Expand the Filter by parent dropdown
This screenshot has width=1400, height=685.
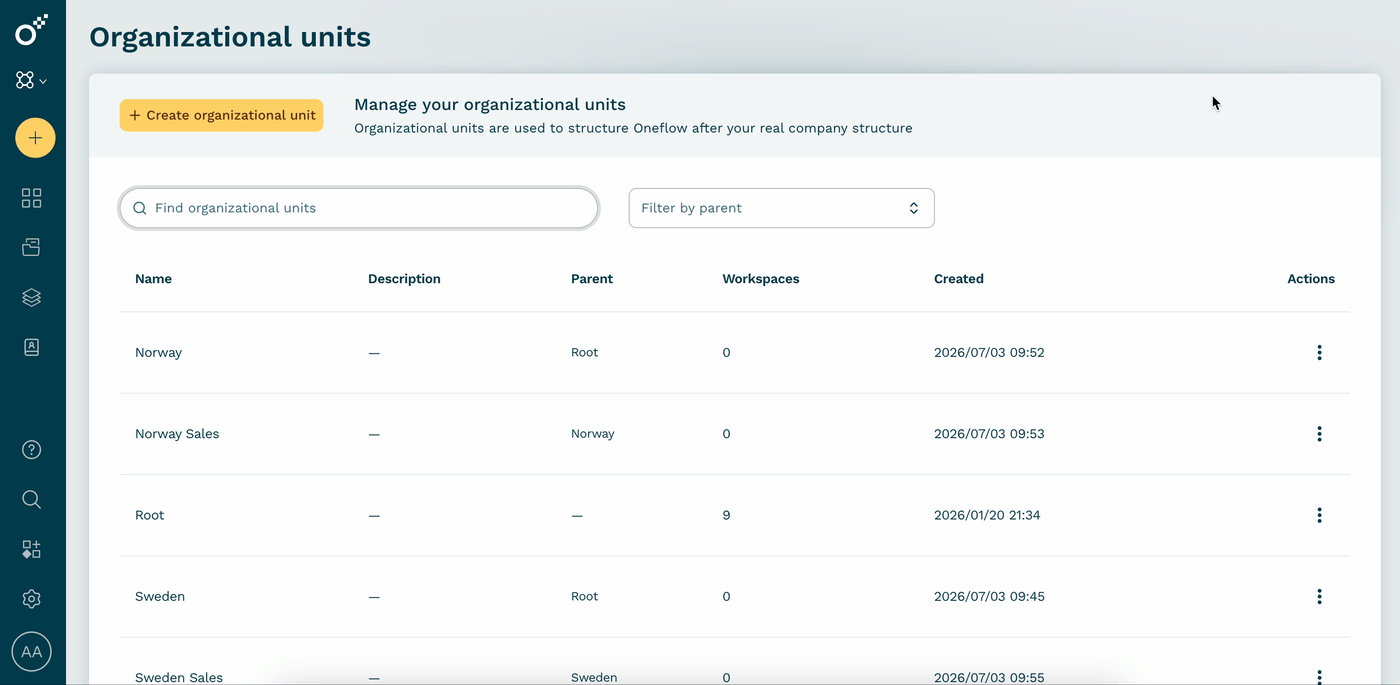781,208
